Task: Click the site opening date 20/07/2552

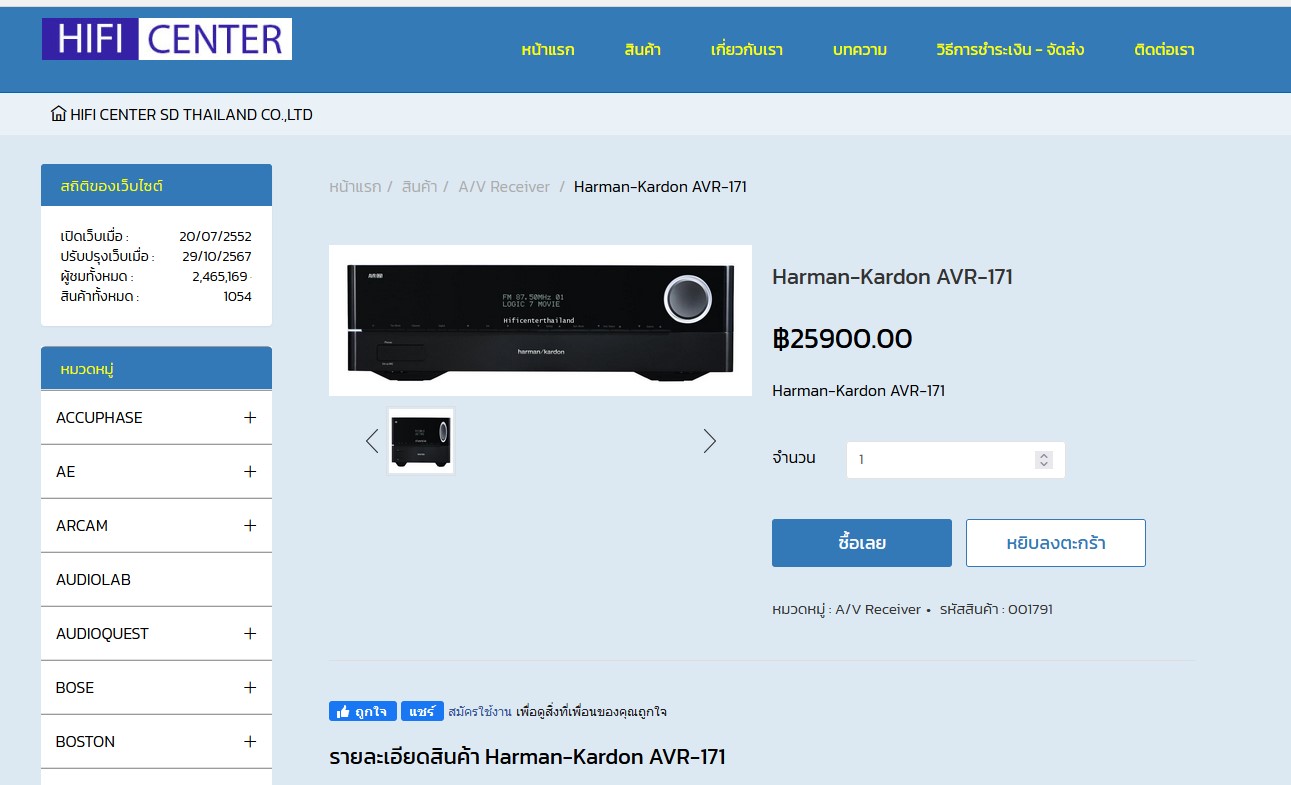Action: (215, 237)
